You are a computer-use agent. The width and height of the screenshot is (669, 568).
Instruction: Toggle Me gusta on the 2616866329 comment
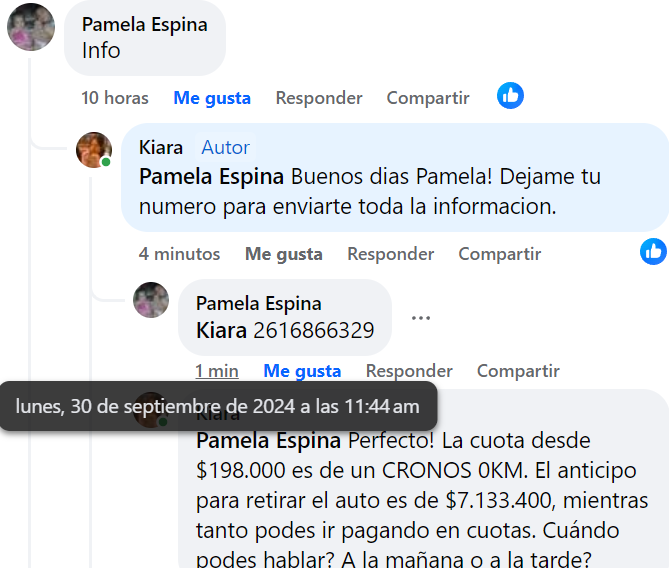[x=302, y=371]
